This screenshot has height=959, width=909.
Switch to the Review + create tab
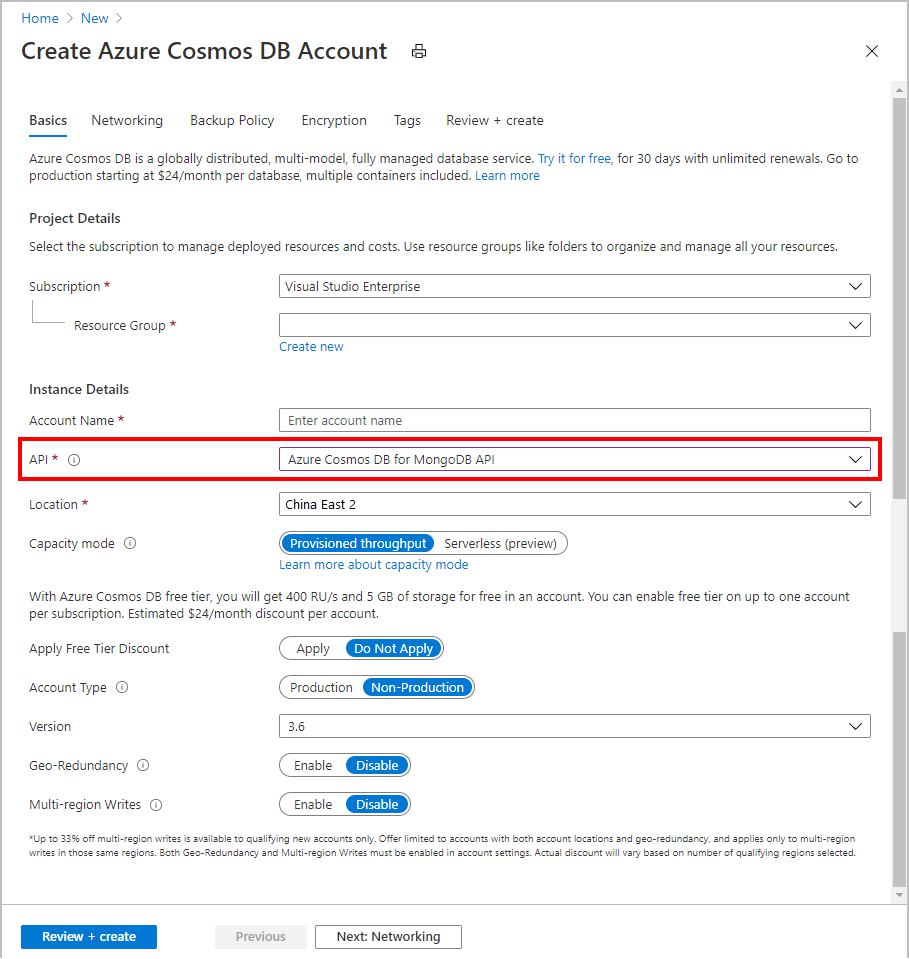tap(494, 120)
